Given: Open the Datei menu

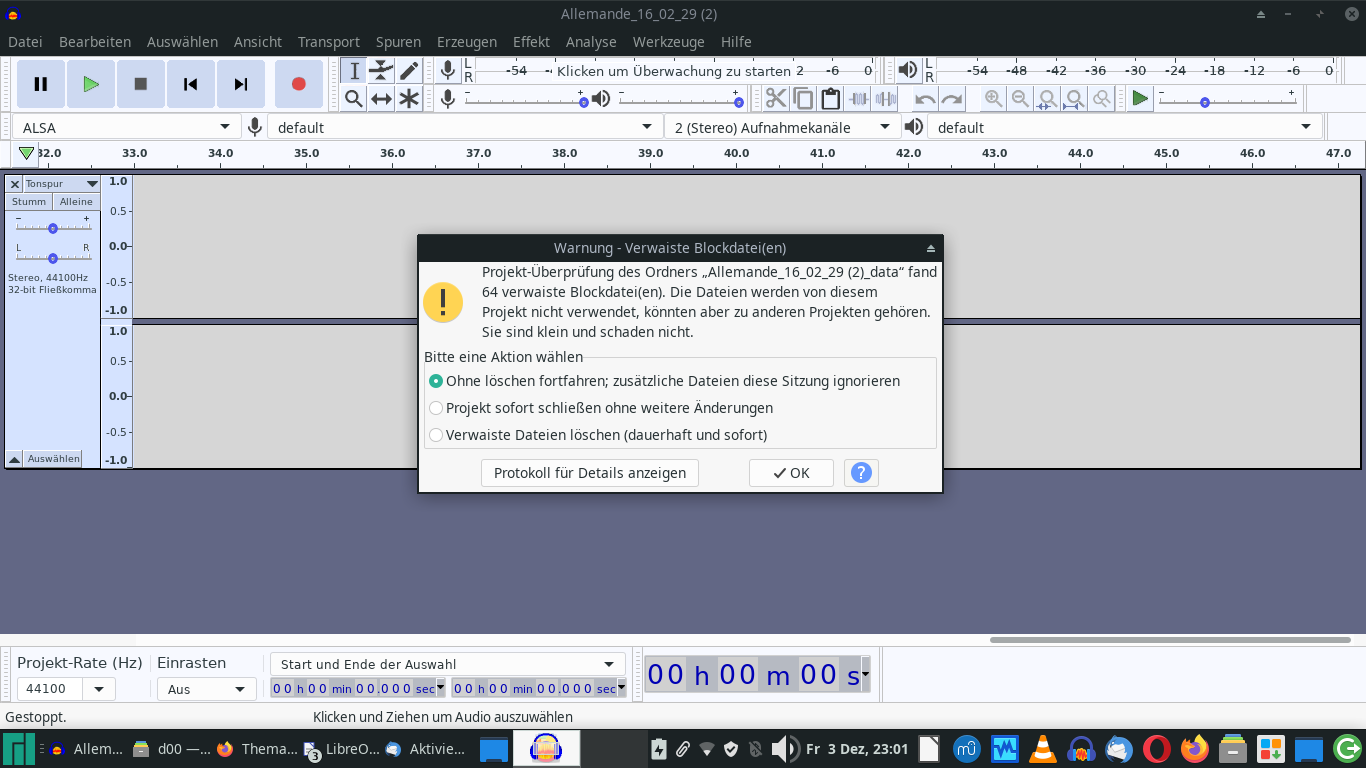Looking at the screenshot, I should click(x=25, y=42).
